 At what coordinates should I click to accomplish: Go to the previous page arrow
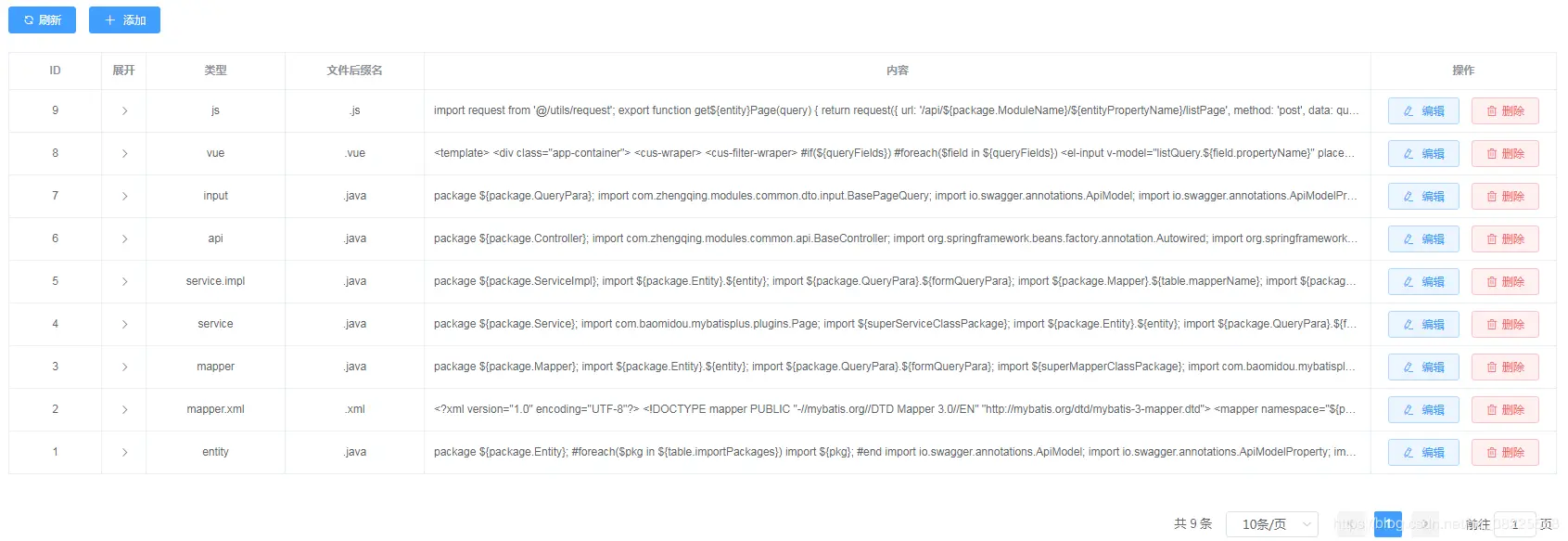click(1350, 524)
